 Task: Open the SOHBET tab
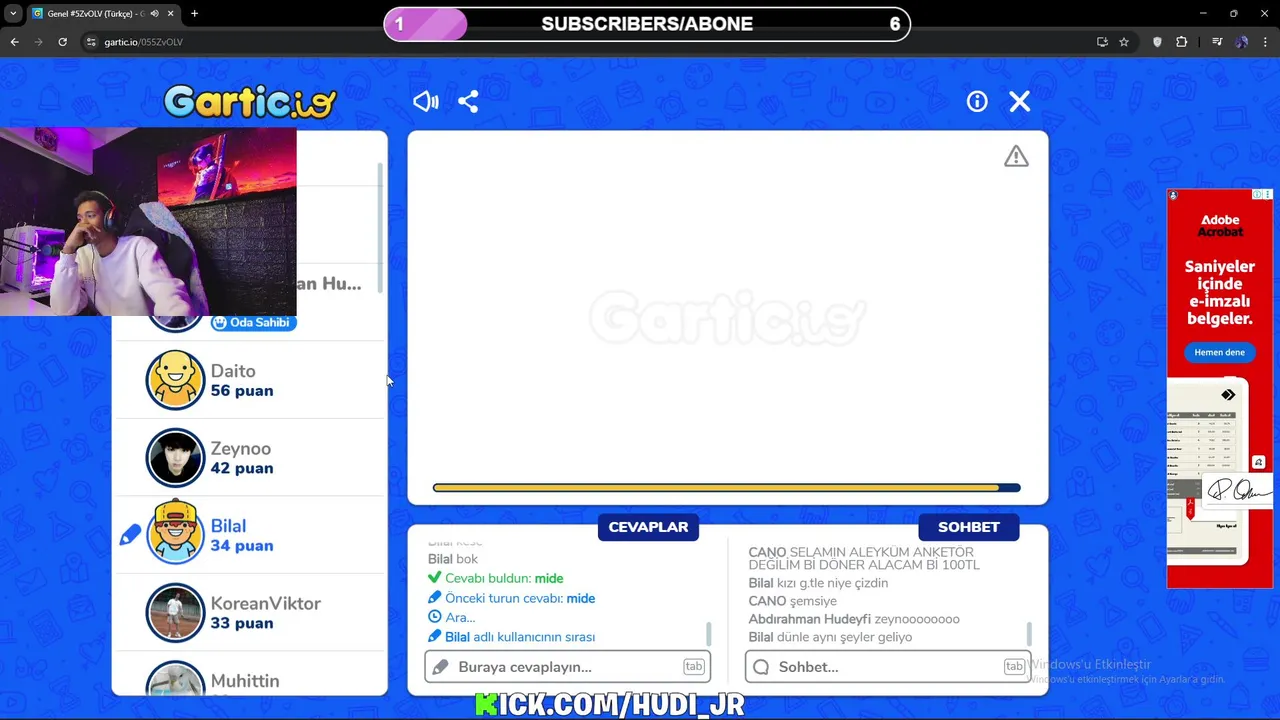pos(968,527)
